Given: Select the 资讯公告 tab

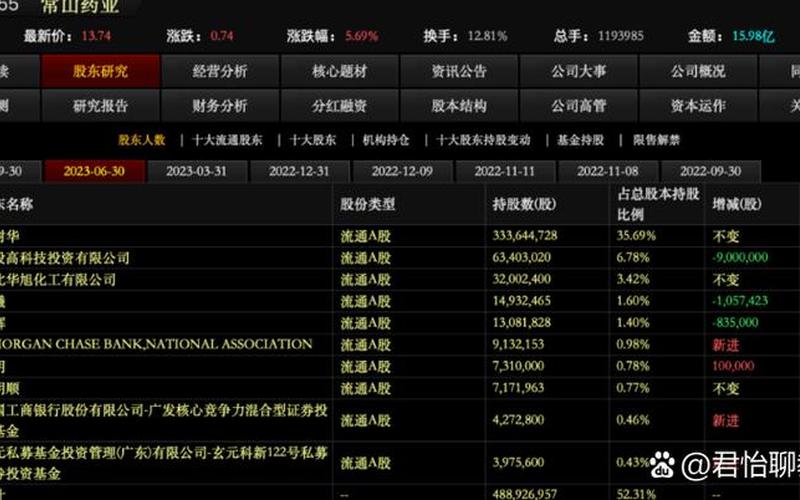Looking at the screenshot, I should [x=459, y=71].
